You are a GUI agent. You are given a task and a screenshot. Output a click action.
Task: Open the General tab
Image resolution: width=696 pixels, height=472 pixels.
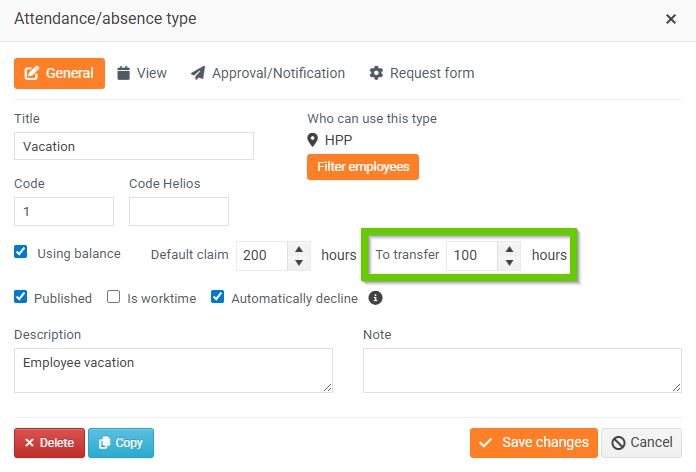[59, 73]
